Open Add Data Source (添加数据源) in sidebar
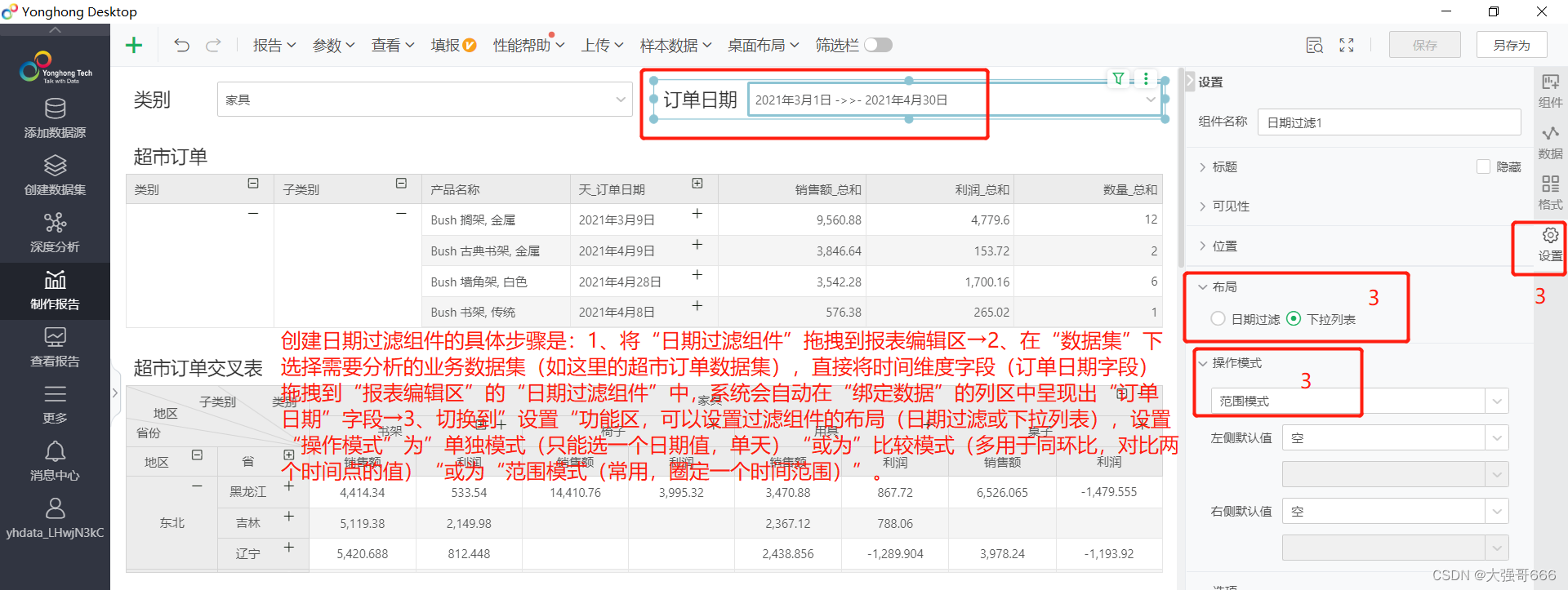The image size is (1568, 590). click(x=55, y=118)
